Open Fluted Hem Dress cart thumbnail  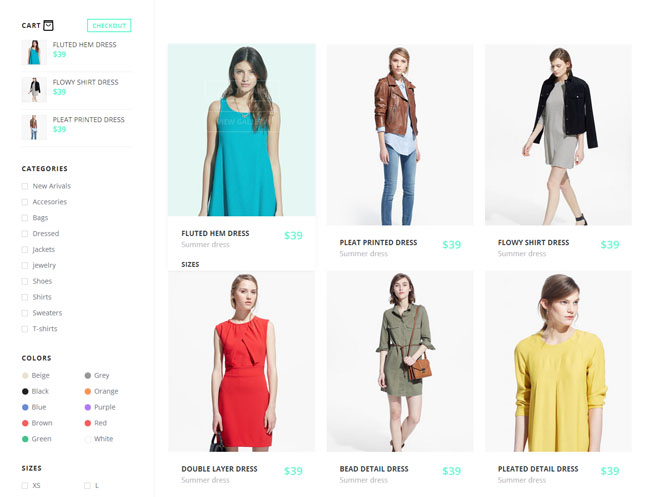[x=34, y=52]
